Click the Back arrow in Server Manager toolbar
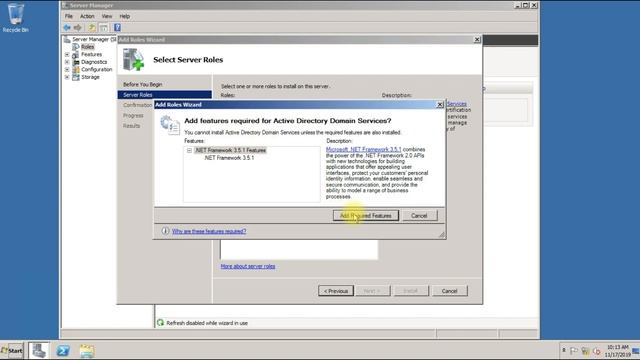The height and width of the screenshot is (360, 640). pos(67,27)
